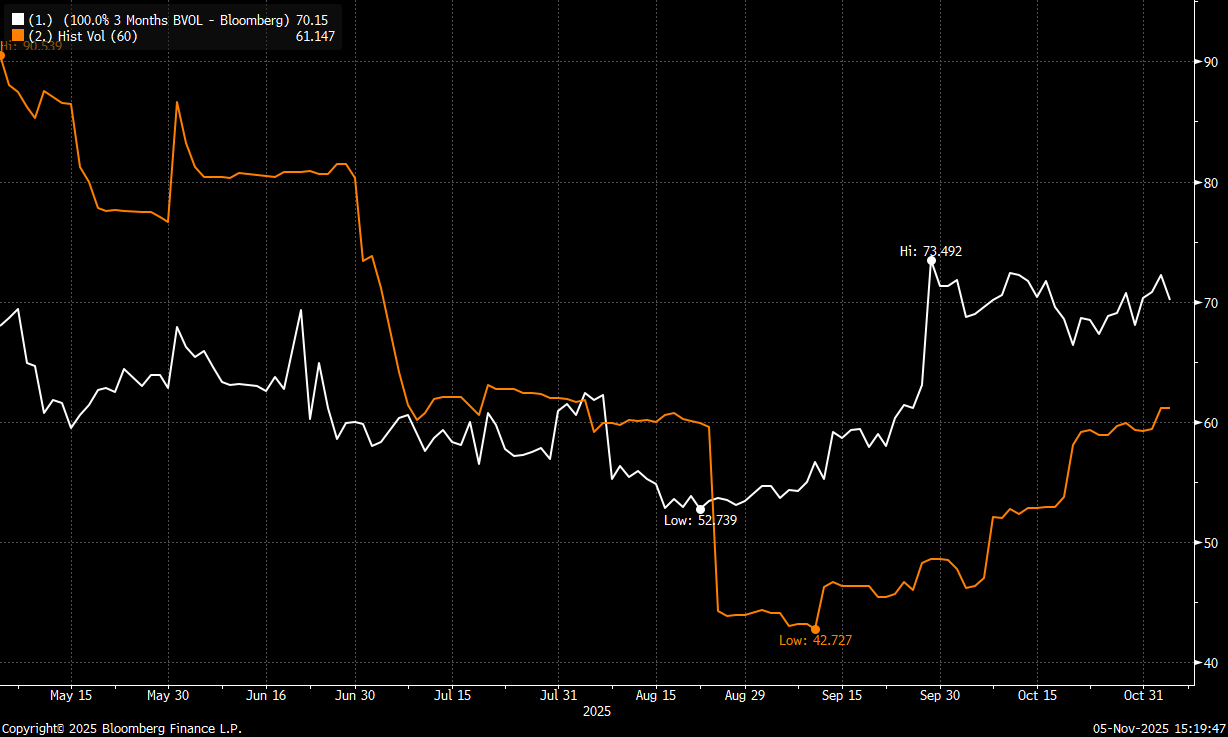This screenshot has width=1228, height=737.
Task: Click the 40 tick on the price axis
Action: (x=1210, y=663)
